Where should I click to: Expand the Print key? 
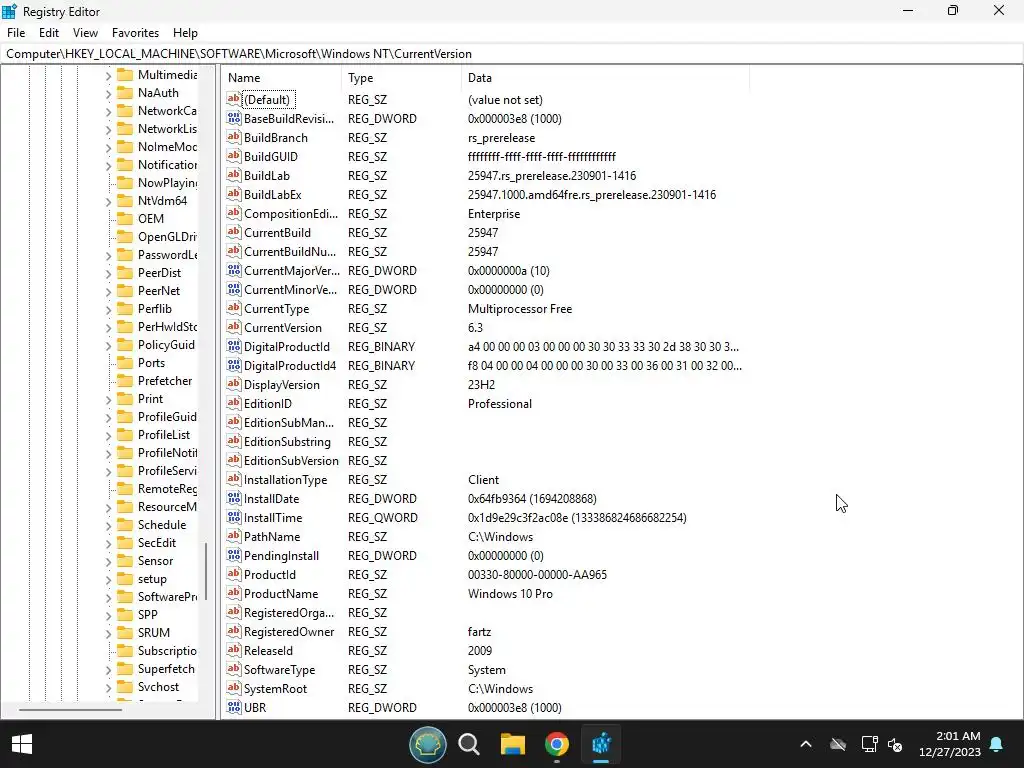point(108,400)
